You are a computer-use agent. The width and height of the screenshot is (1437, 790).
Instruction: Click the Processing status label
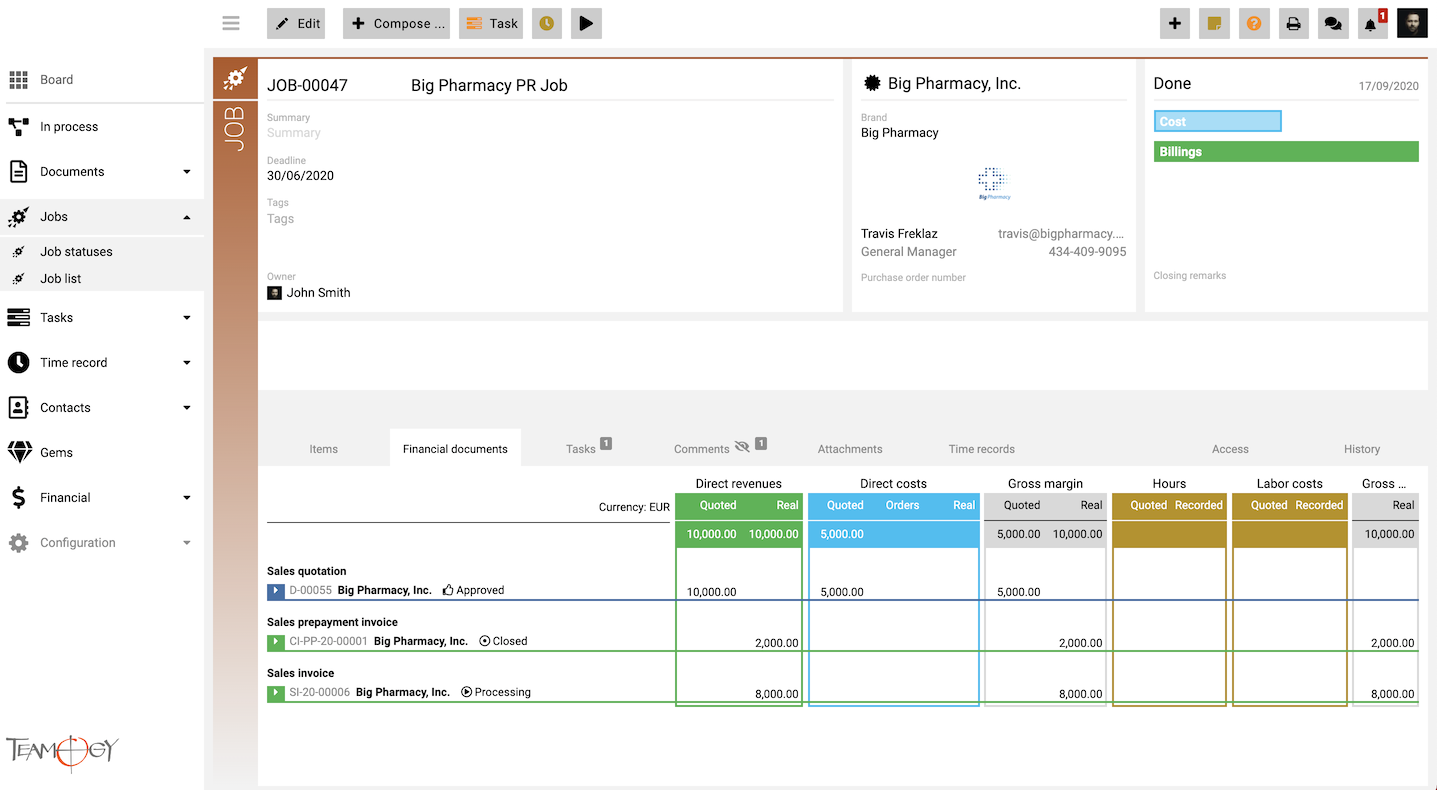tap(496, 693)
